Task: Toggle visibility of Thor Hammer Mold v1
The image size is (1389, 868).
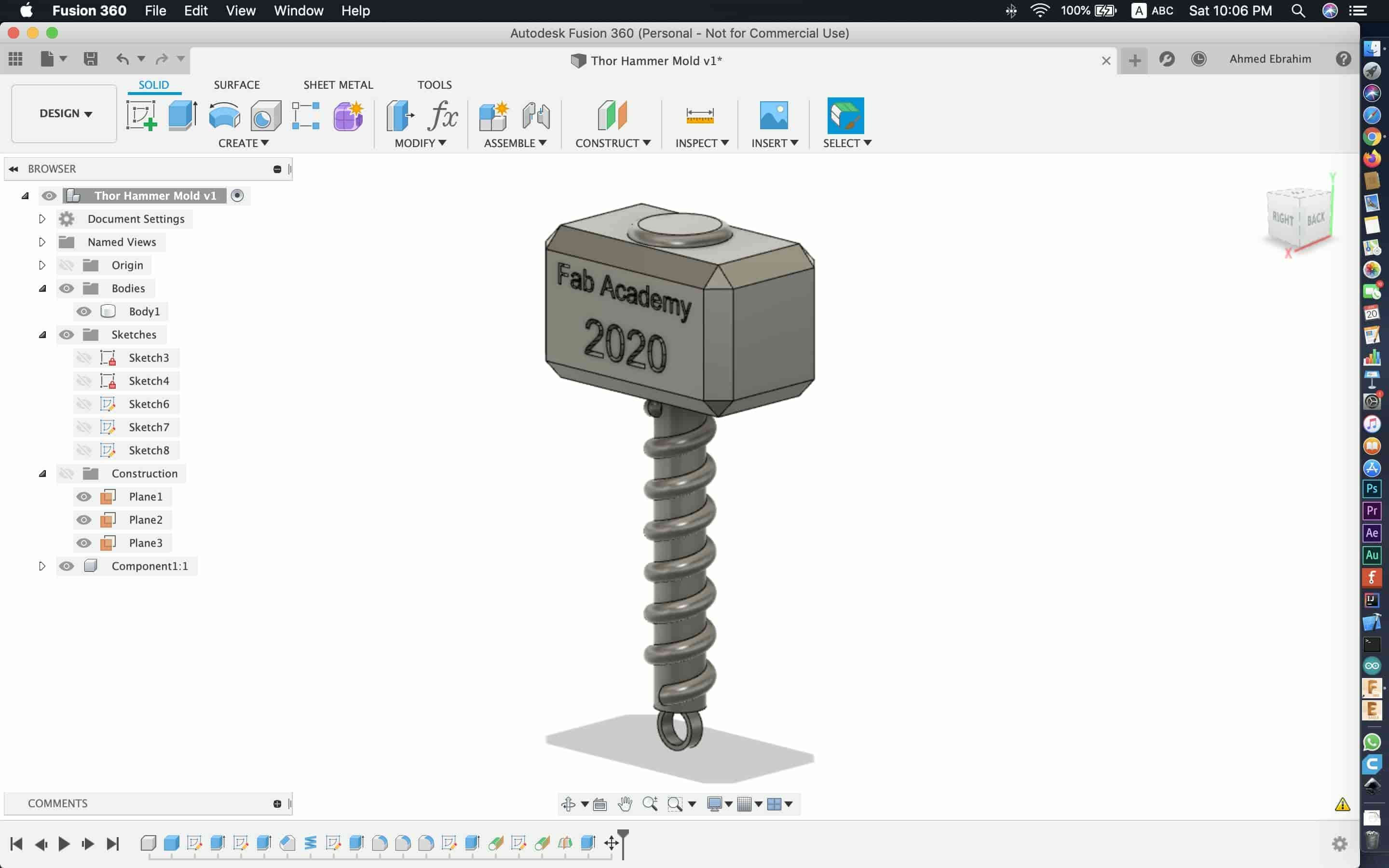Action: pos(49,196)
